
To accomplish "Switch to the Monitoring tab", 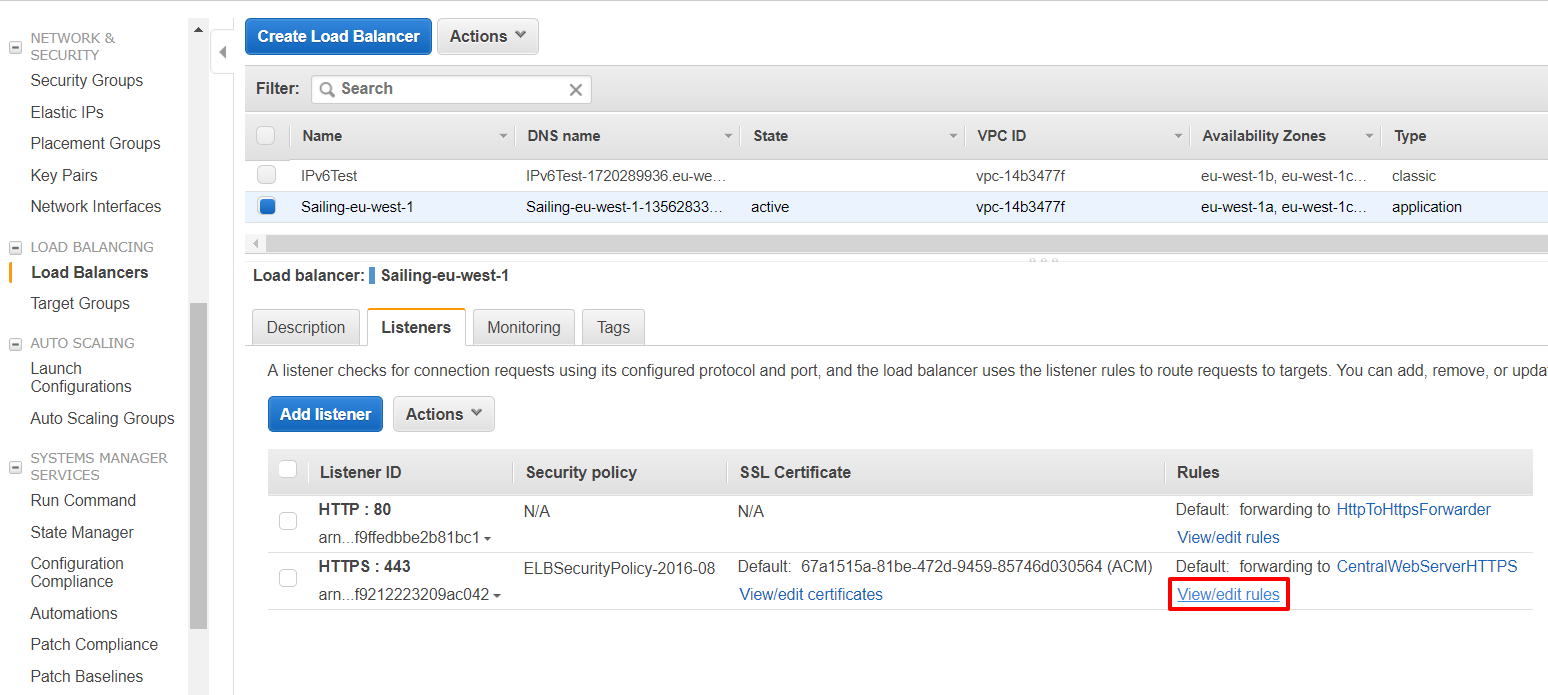I will (x=523, y=327).
